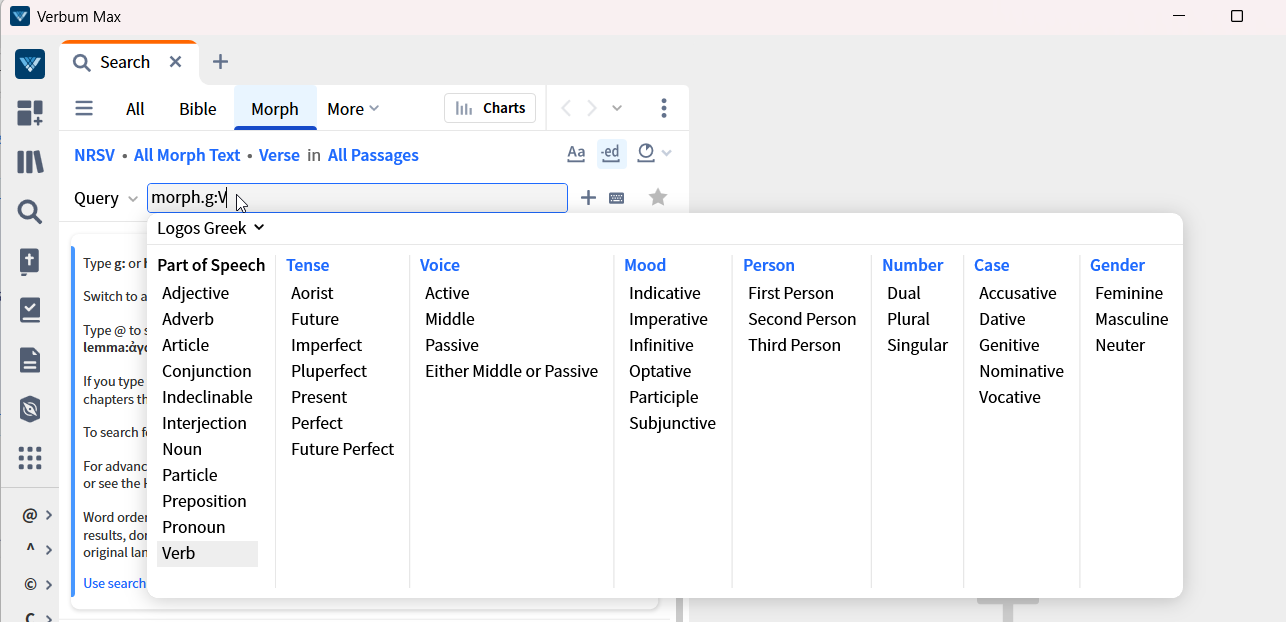
Task: Toggle the Aa match case option
Action: point(576,153)
